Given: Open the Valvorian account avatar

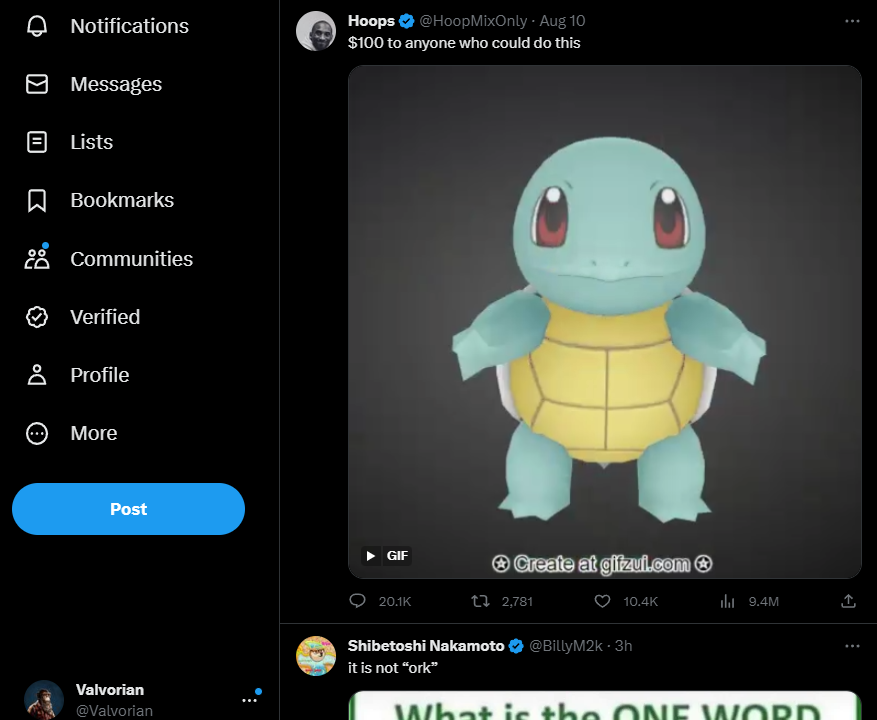Looking at the screenshot, I should pos(44,700).
